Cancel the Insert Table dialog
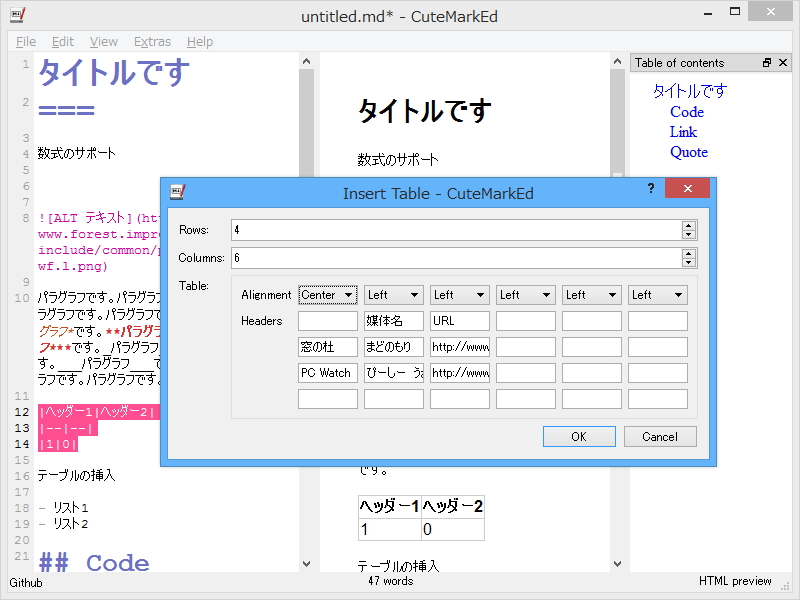800x600 pixels. coord(659,436)
